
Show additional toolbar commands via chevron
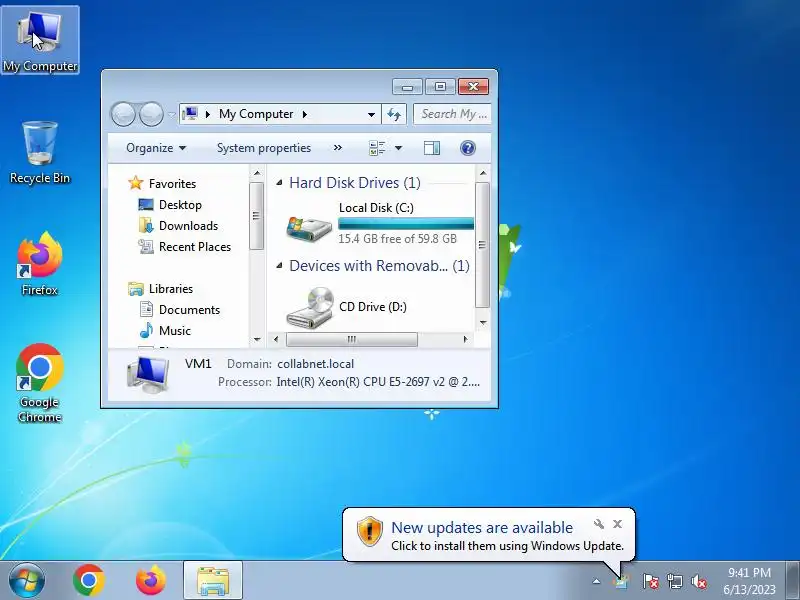(x=338, y=148)
